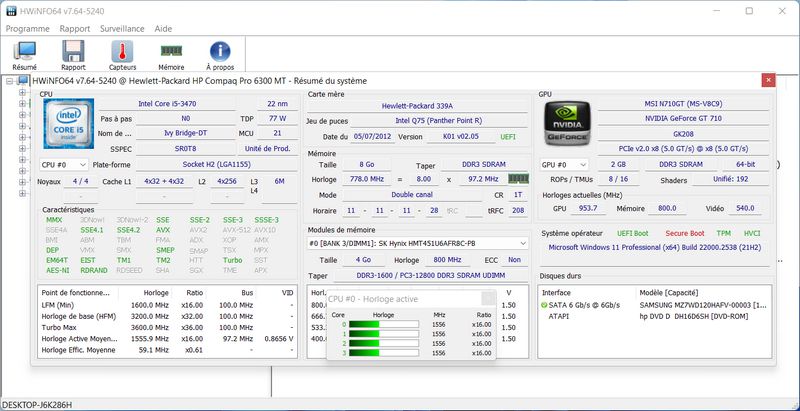Image resolution: width=800 pixels, height=411 pixels.
Task: Open the CPU #0 selector dropdown
Action: [x=64, y=165]
